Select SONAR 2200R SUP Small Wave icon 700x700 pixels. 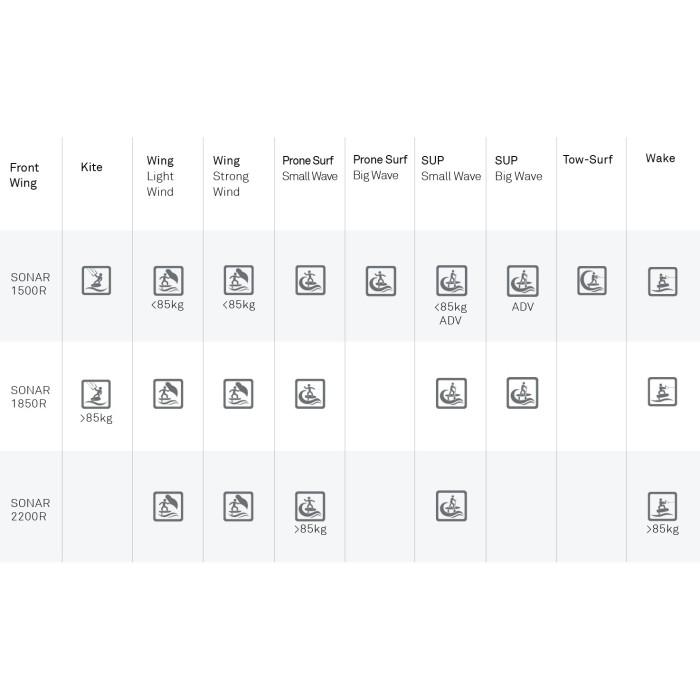point(451,506)
